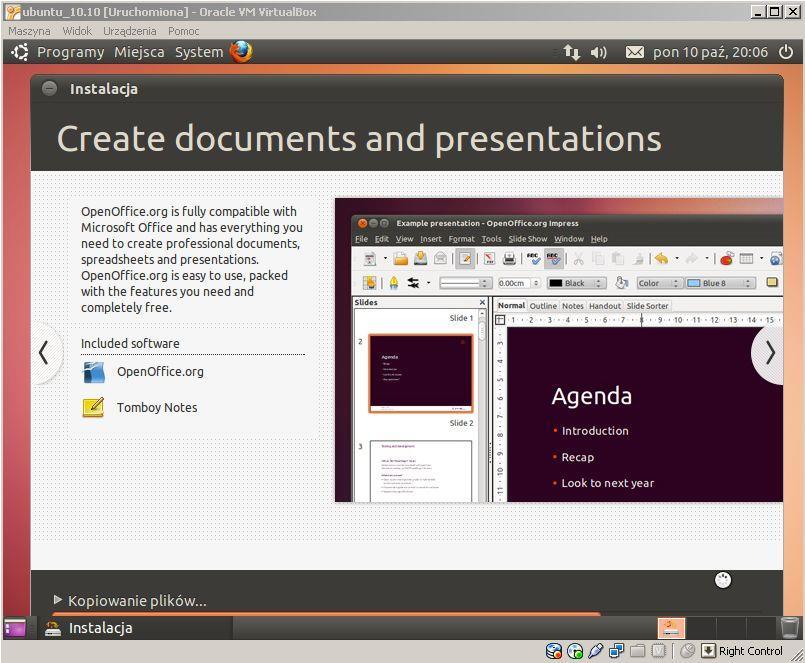Click the printer icon in the Impress toolbar
Image resolution: width=805 pixels, height=663 pixels.
coord(509,258)
